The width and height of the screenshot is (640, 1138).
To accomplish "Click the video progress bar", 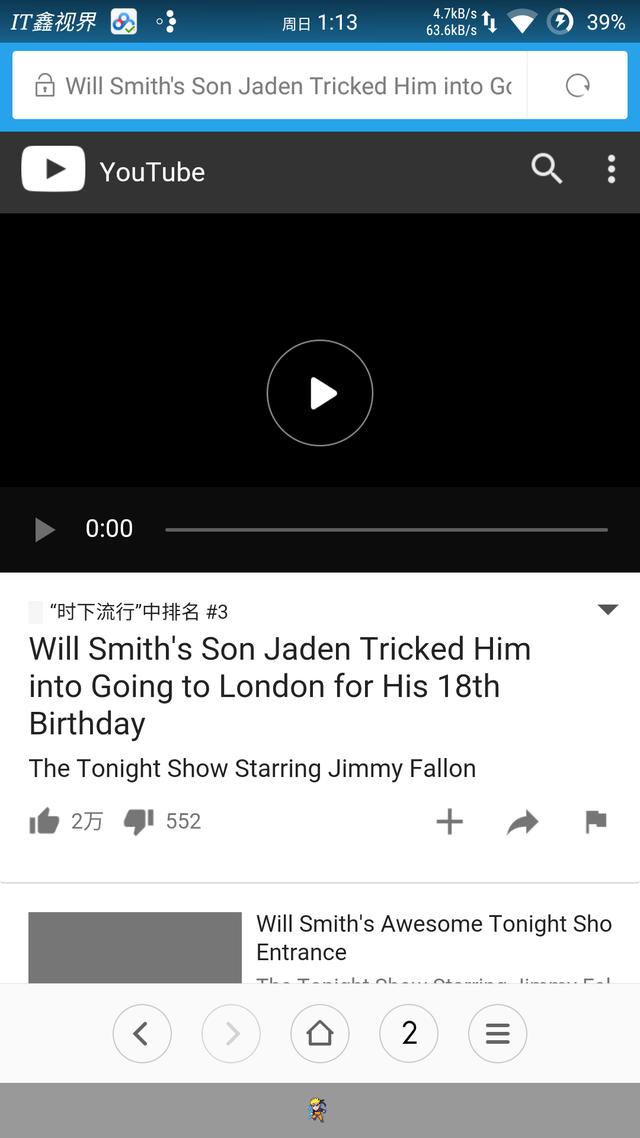I will (x=386, y=530).
